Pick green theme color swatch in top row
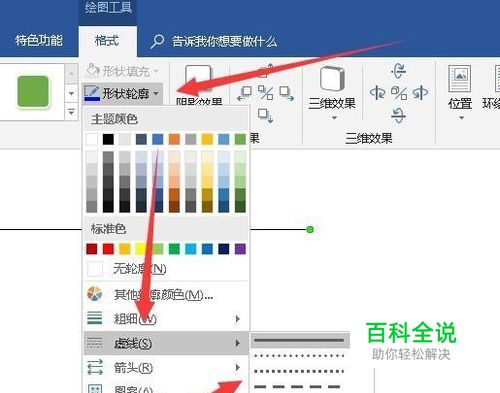The width and height of the screenshot is (500, 393). point(240,139)
